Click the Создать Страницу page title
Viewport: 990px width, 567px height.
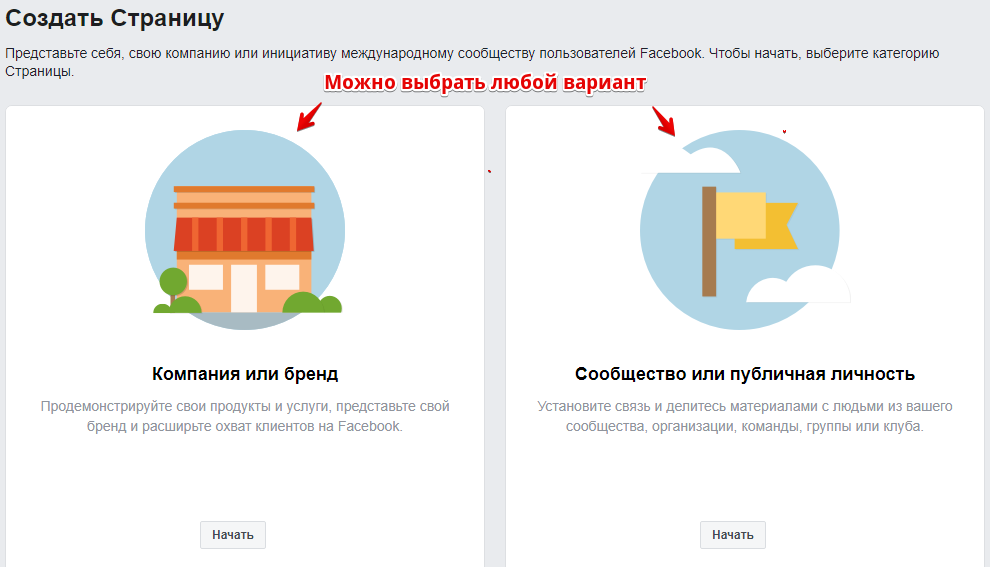(x=114, y=18)
